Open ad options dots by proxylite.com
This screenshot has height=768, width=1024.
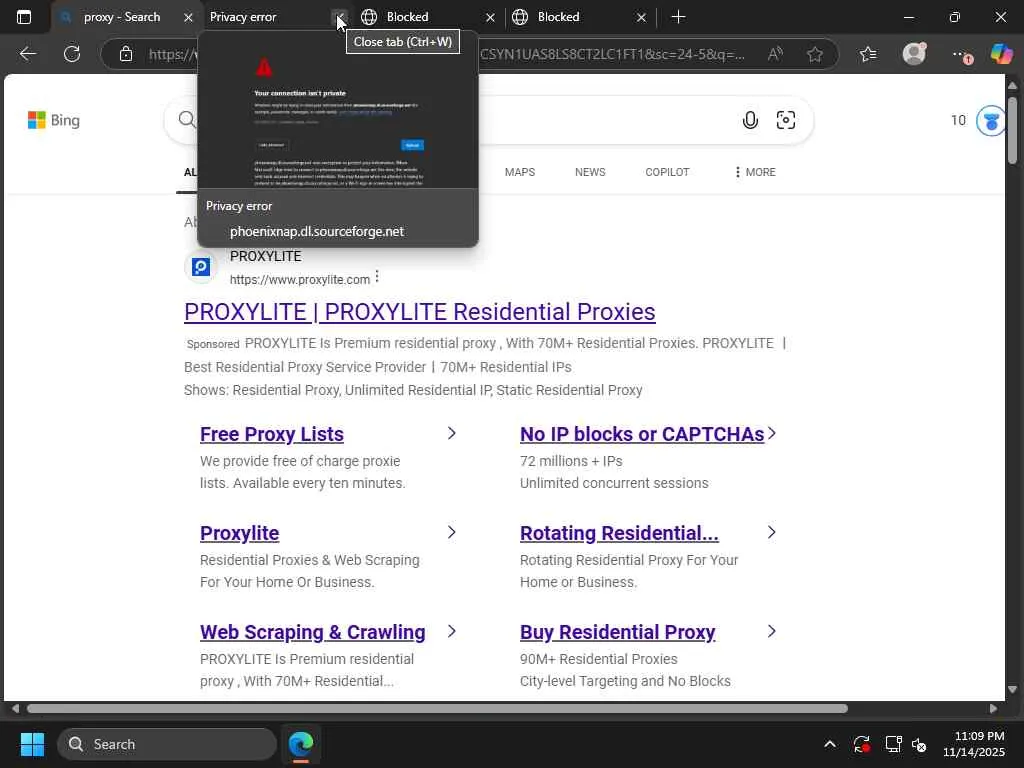pyautogui.click(x=377, y=277)
